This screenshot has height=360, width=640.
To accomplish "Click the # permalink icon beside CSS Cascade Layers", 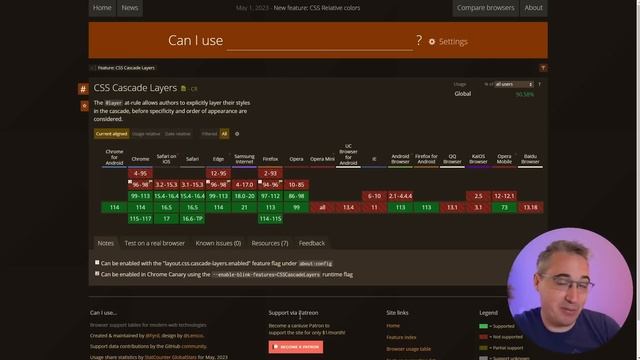I will click(83, 89).
